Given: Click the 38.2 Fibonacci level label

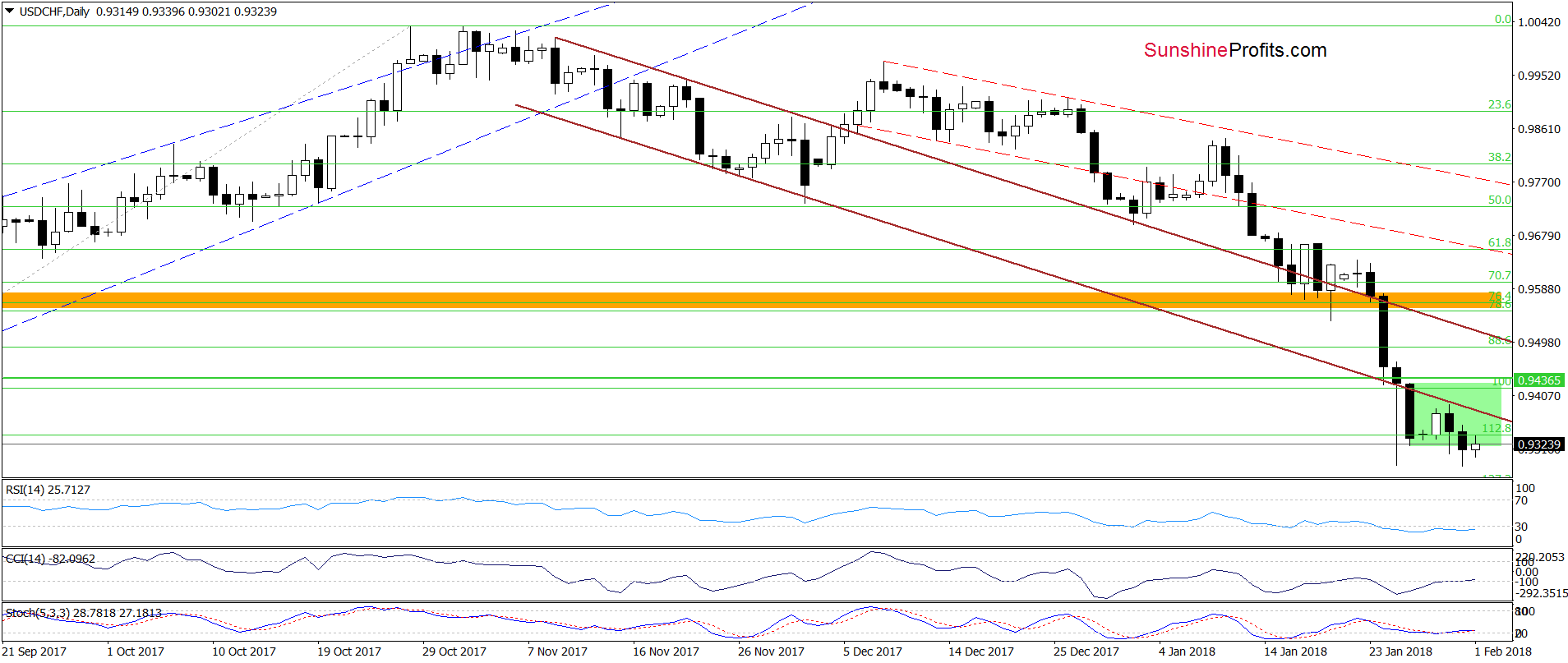Looking at the screenshot, I should pos(1499,157).
